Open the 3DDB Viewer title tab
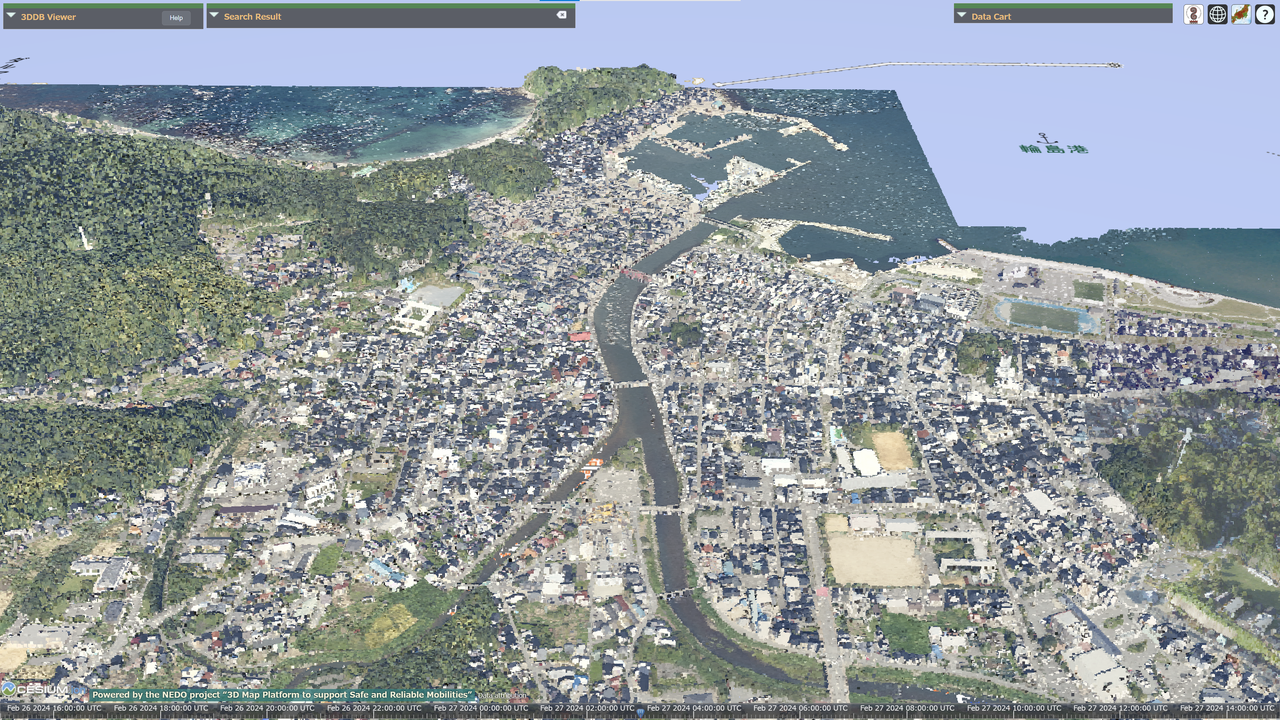1280x720 pixels. pos(48,17)
